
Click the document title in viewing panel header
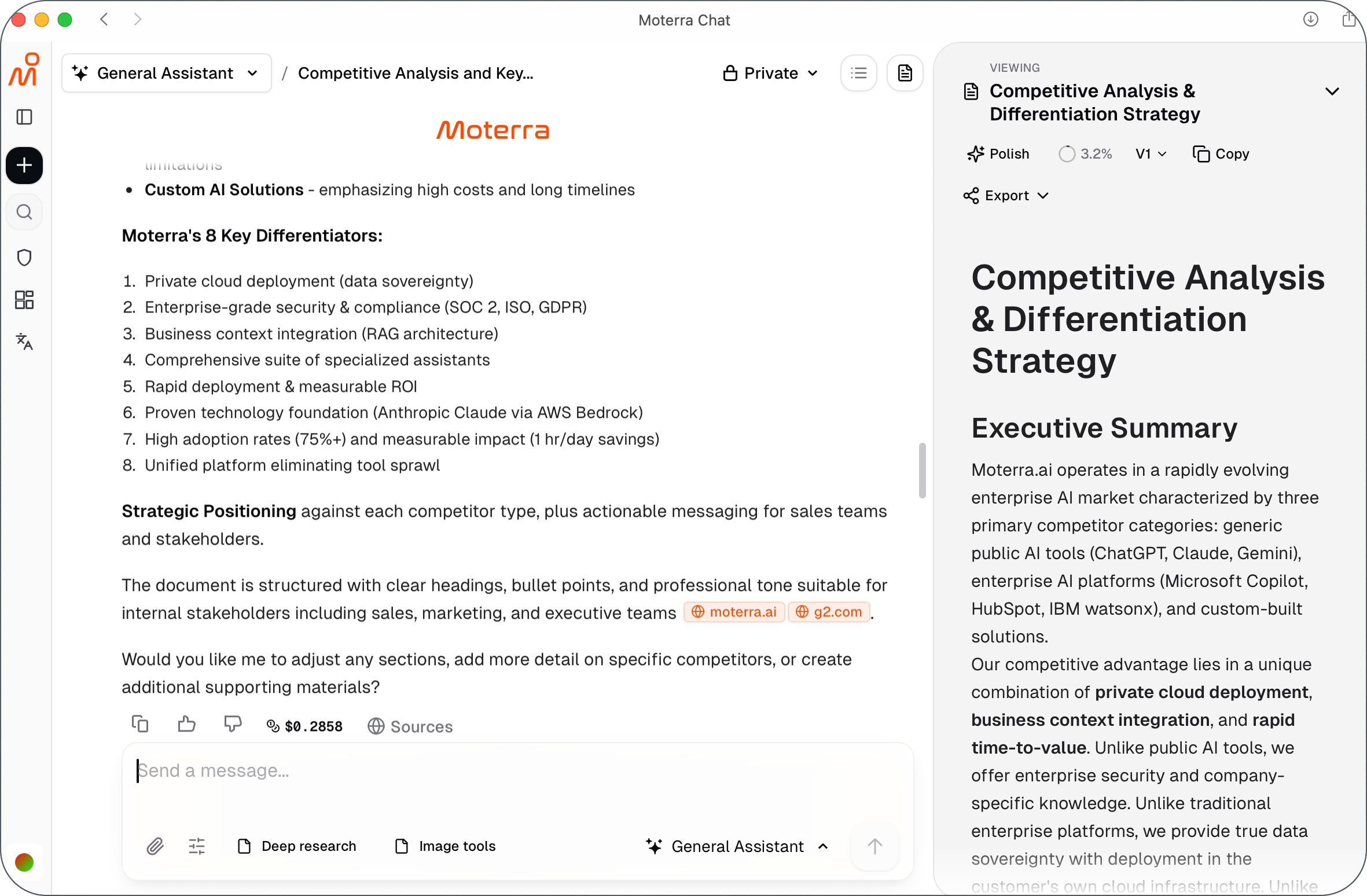point(1094,102)
